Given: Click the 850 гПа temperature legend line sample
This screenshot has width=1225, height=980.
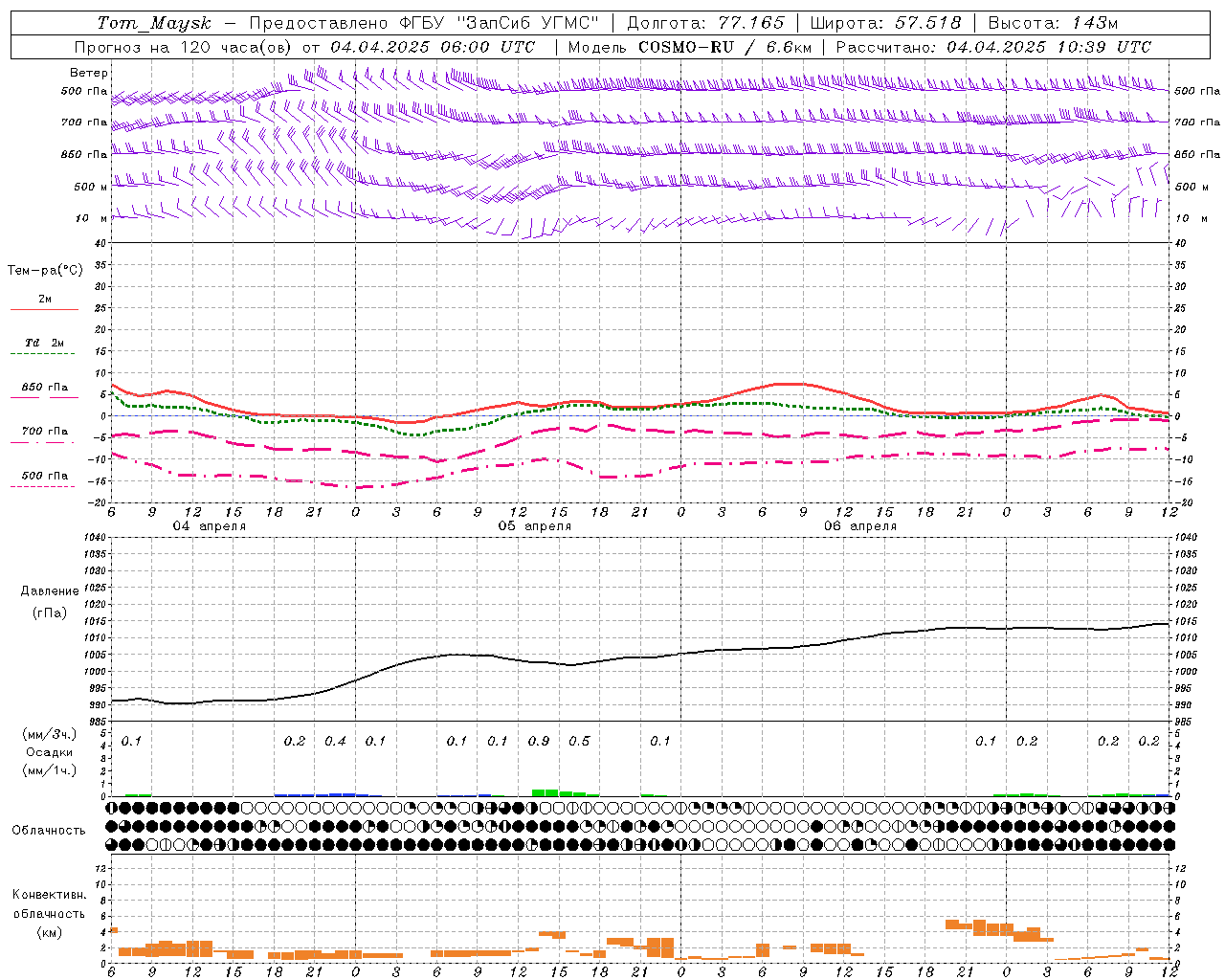Looking at the screenshot, I should pos(44,397).
